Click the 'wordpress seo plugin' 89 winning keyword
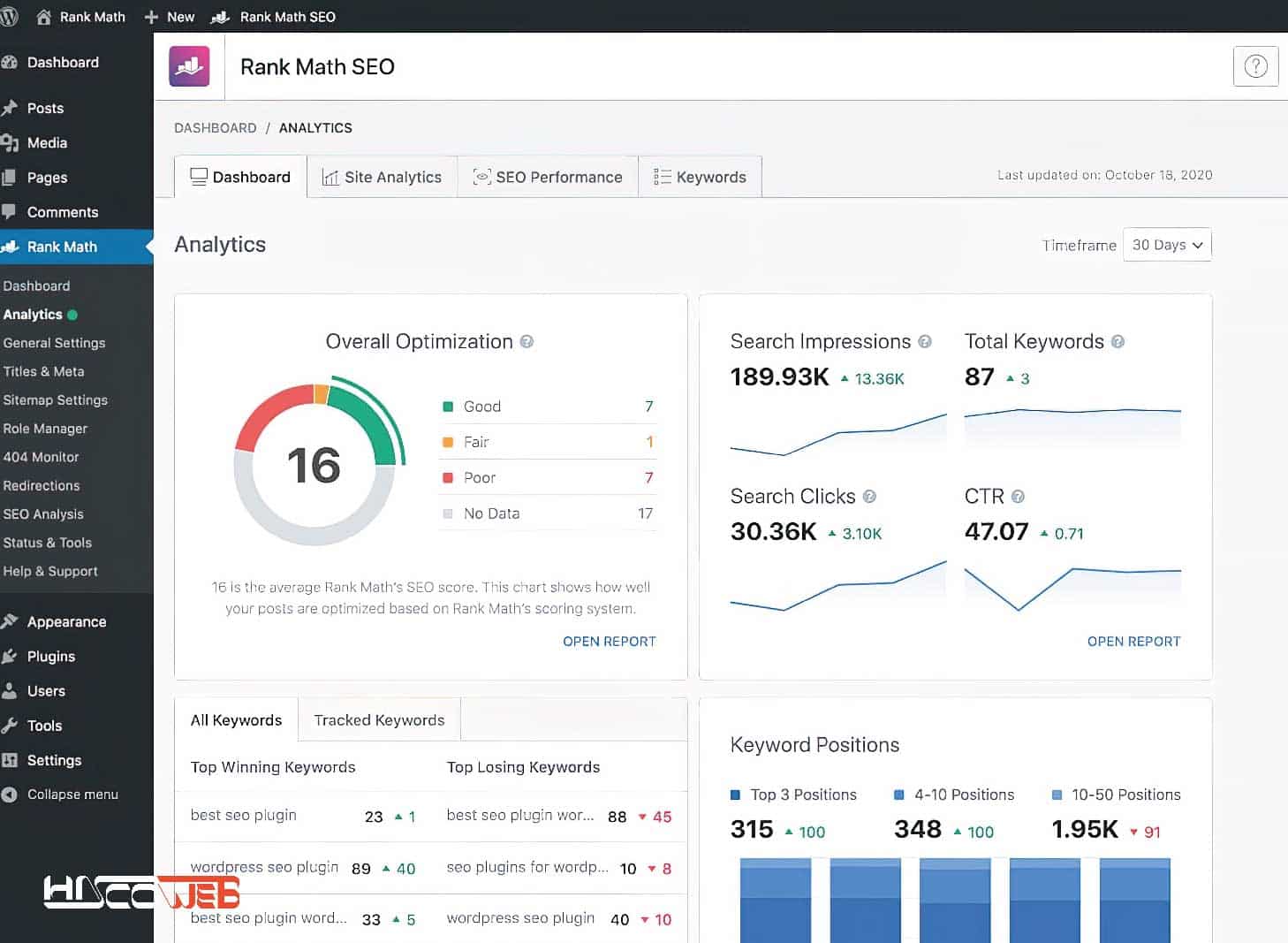Image resolution: width=1288 pixels, height=943 pixels. coord(303,868)
